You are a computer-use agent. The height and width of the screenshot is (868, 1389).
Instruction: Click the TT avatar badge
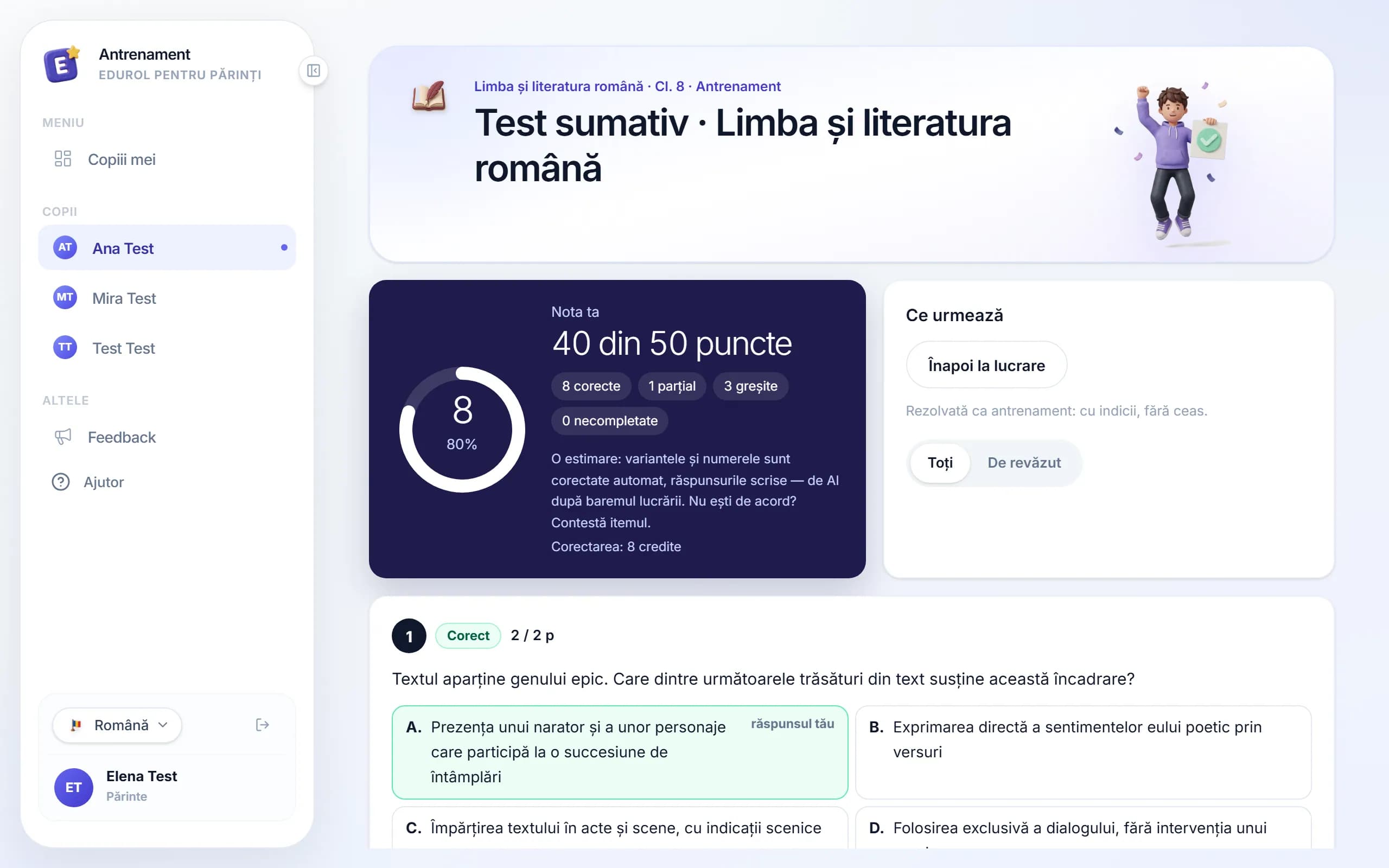(x=65, y=347)
